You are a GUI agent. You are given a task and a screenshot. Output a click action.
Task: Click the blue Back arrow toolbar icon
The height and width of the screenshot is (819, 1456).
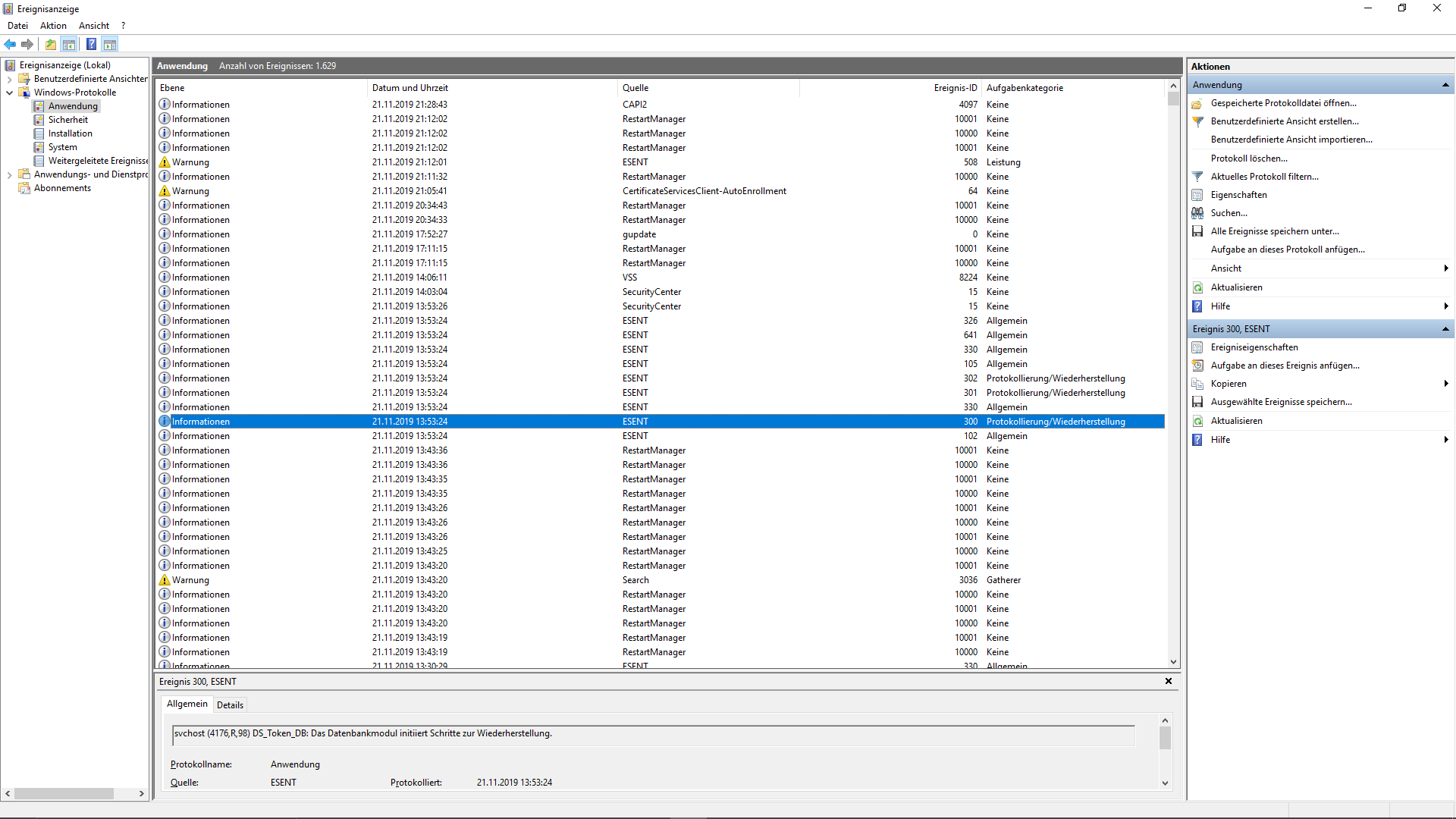[x=10, y=44]
